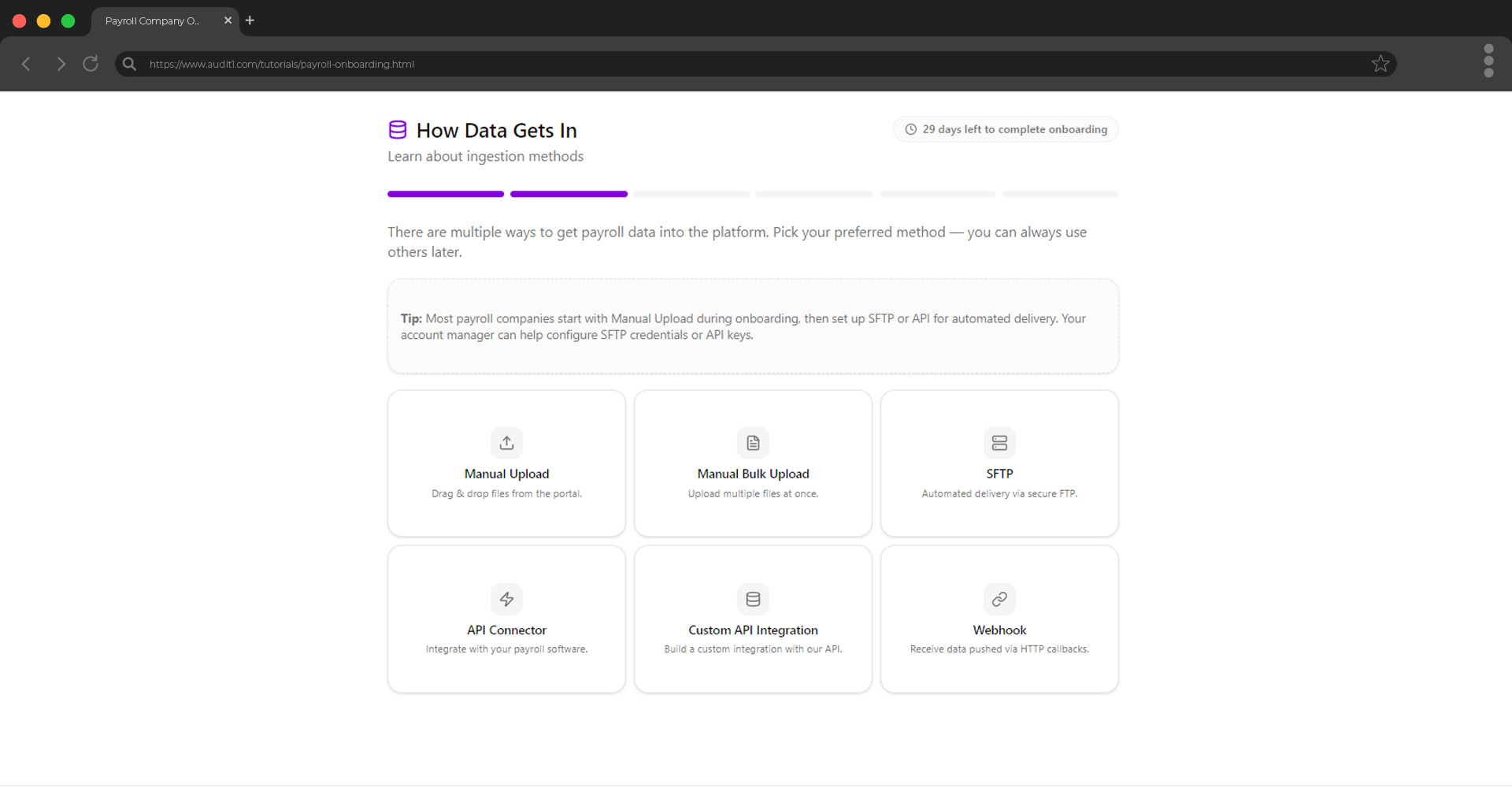Click the Custom API Integration database icon
Screen dimensions: 1512x788
[x=753, y=599]
